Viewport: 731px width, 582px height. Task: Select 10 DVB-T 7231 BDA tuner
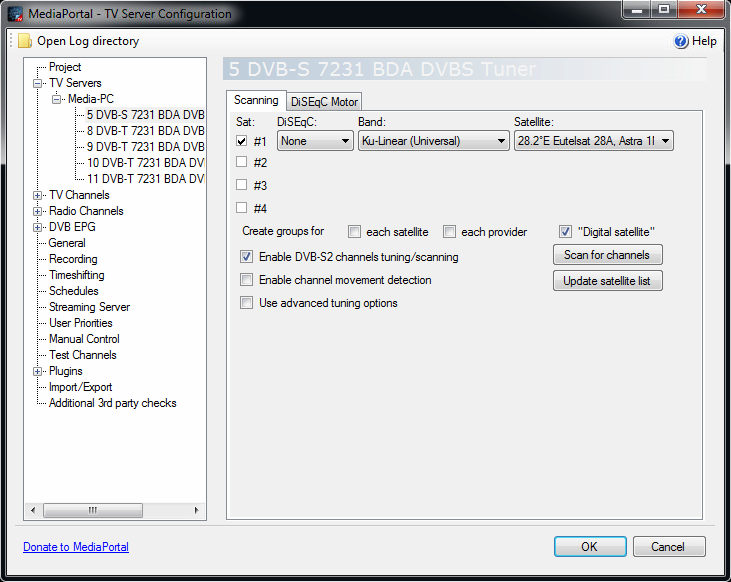[x=145, y=163]
